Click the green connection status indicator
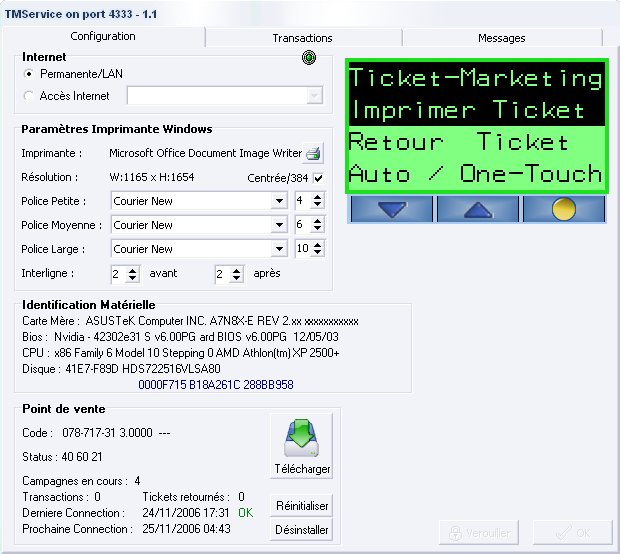The image size is (620, 554). click(x=309, y=58)
